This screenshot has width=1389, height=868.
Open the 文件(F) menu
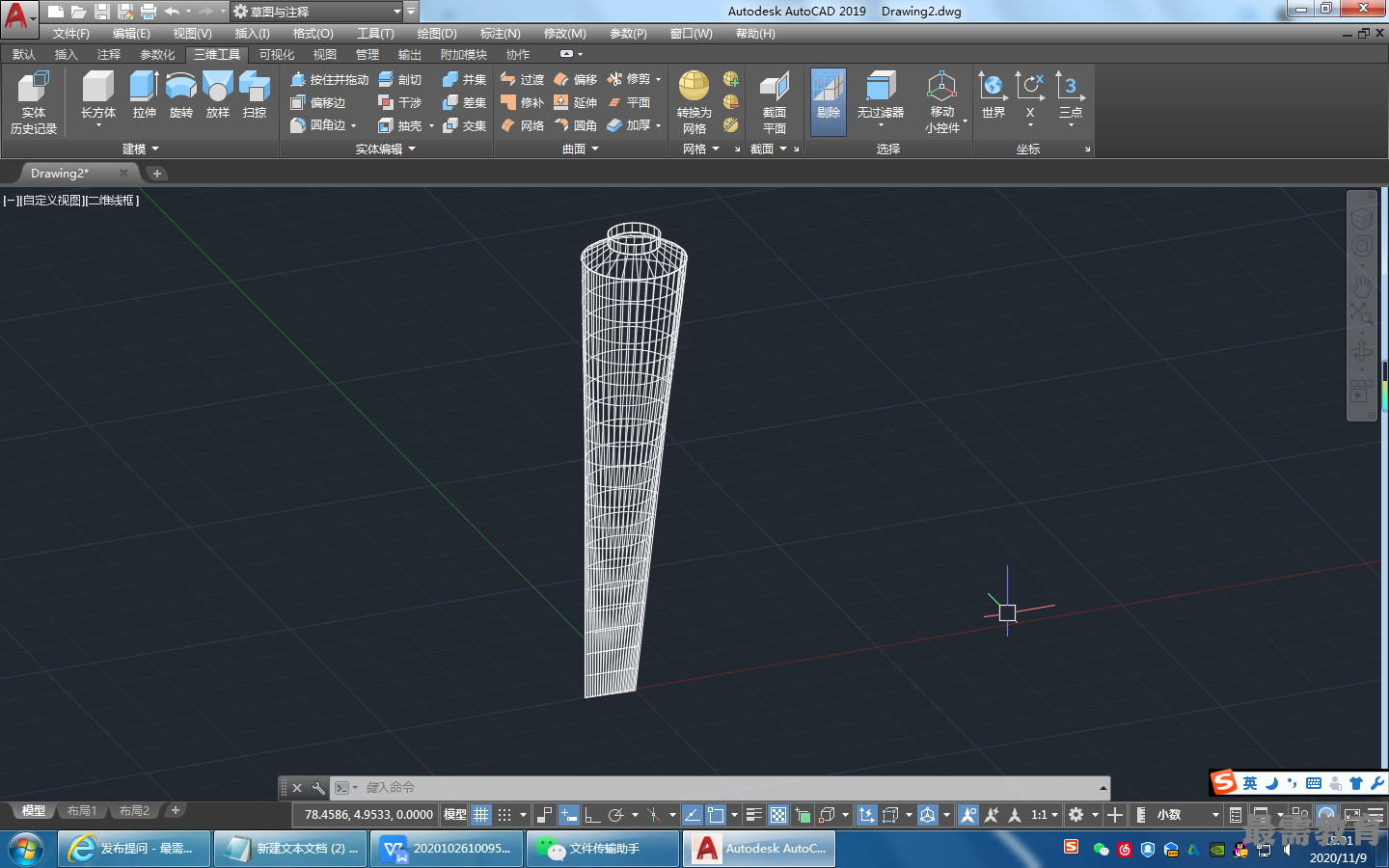pyautogui.click(x=71, y=33)
